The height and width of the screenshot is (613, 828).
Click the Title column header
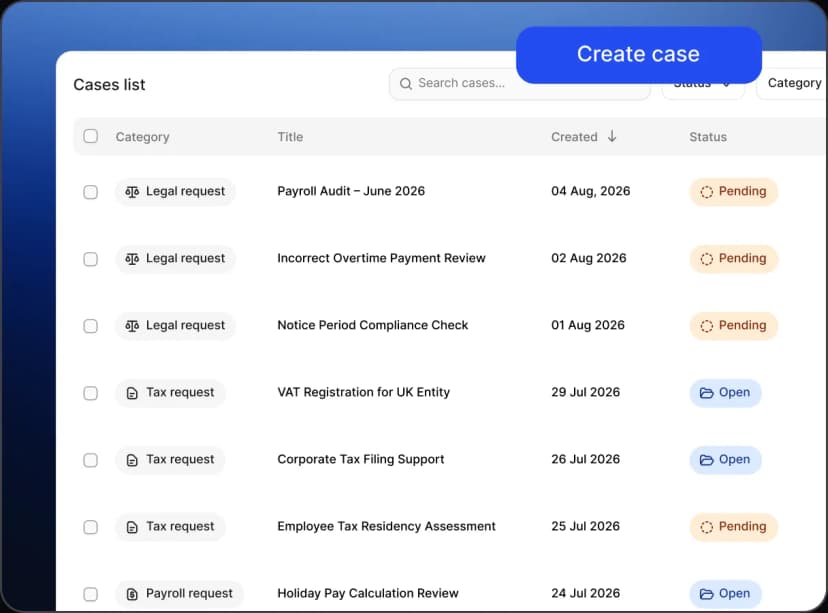(x=290, y=137)
